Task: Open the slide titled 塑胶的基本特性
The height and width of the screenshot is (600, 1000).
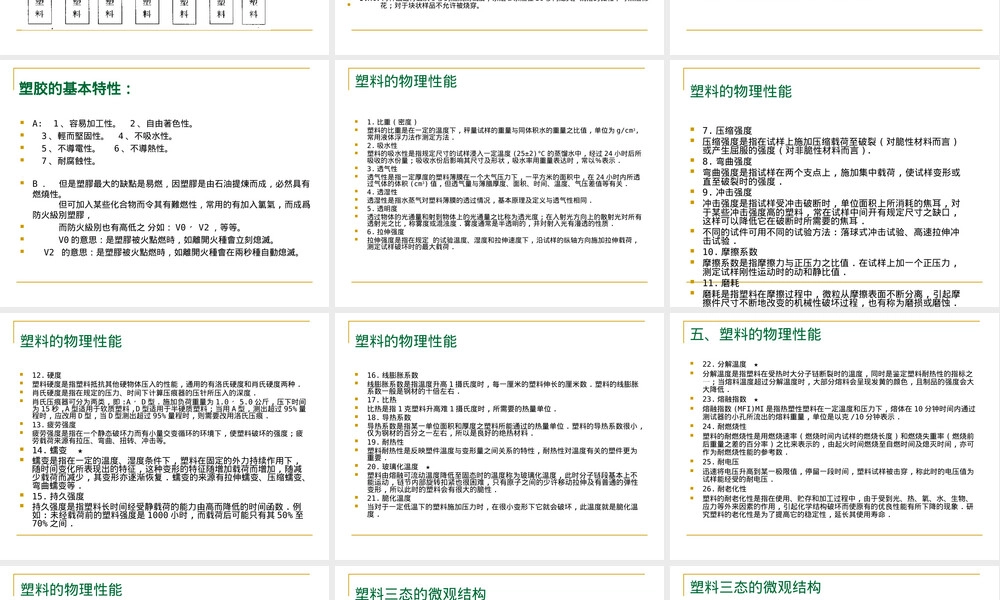Action: 165,183
